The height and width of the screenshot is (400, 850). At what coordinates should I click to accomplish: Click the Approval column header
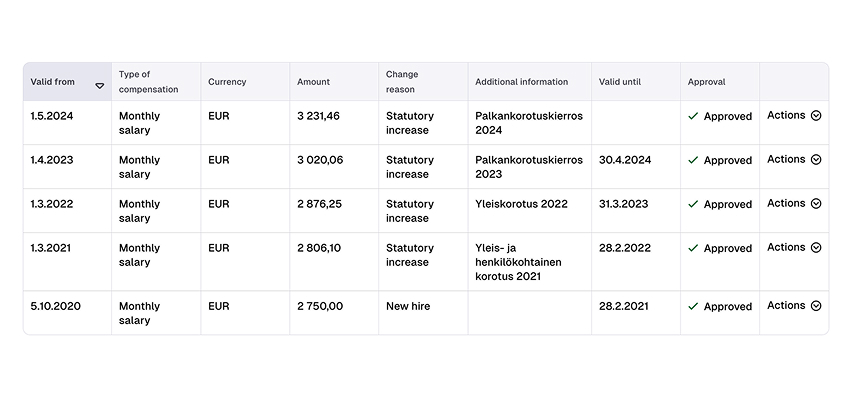tap(706, 82)
